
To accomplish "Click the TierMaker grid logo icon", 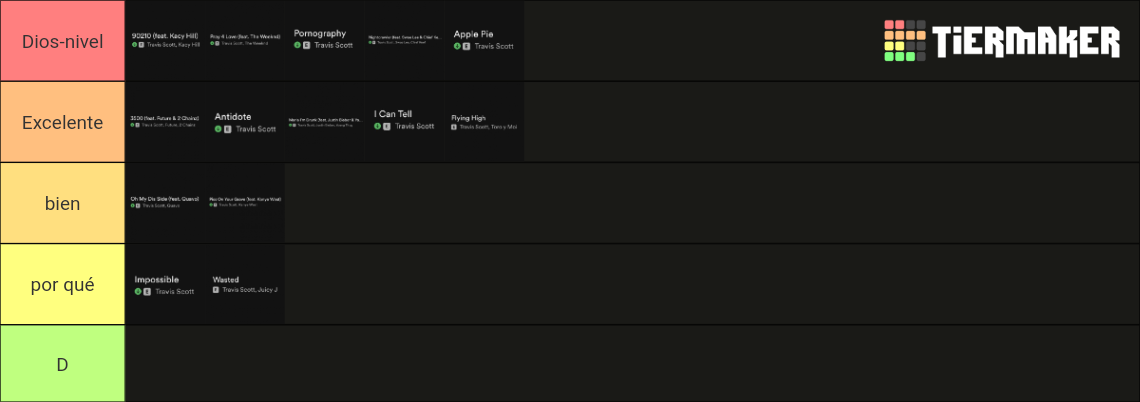I will pyautogui.click(x=904, y=41).
